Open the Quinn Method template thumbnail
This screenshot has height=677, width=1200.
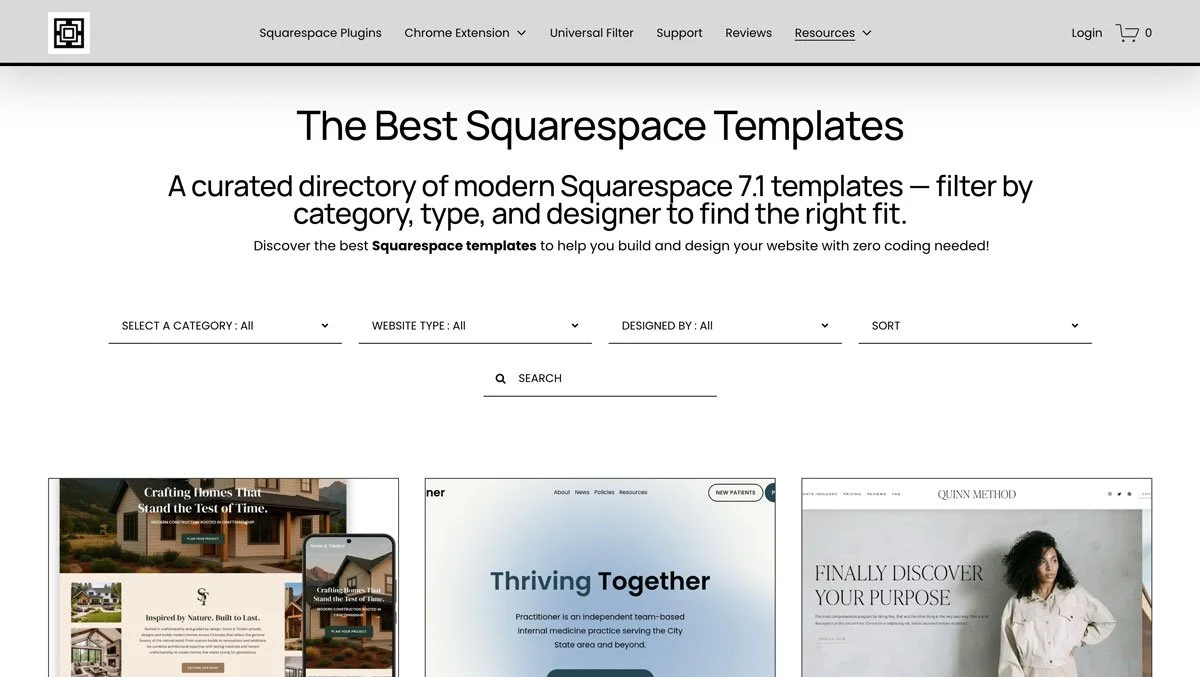(977, 577)
